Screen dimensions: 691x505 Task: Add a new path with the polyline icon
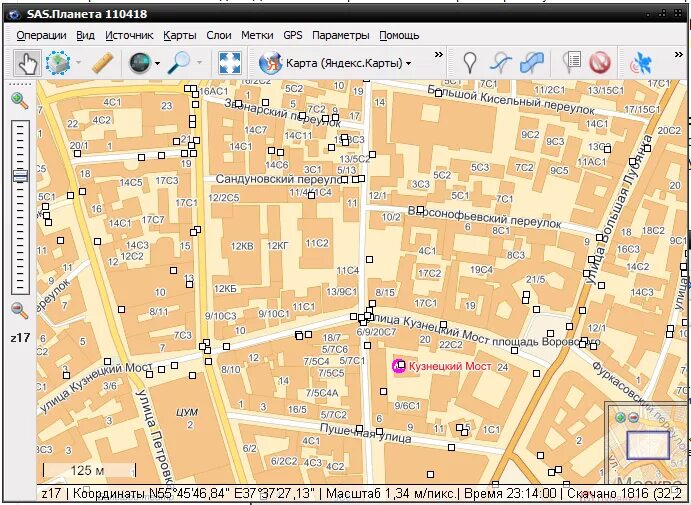[x=501, y=63]
